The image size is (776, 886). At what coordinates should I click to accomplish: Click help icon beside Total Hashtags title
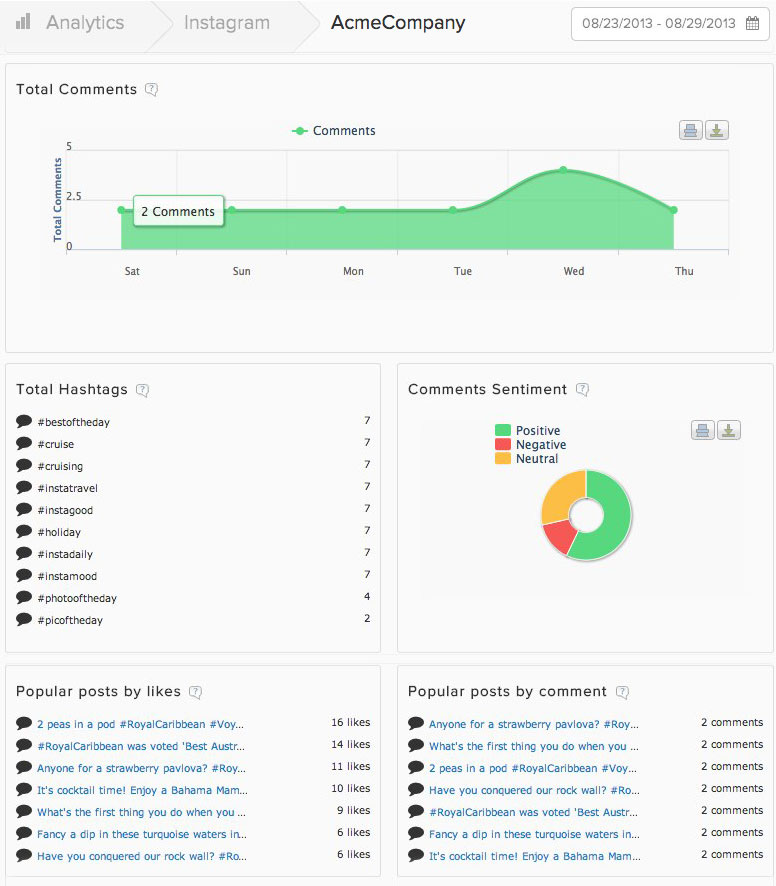143,390
